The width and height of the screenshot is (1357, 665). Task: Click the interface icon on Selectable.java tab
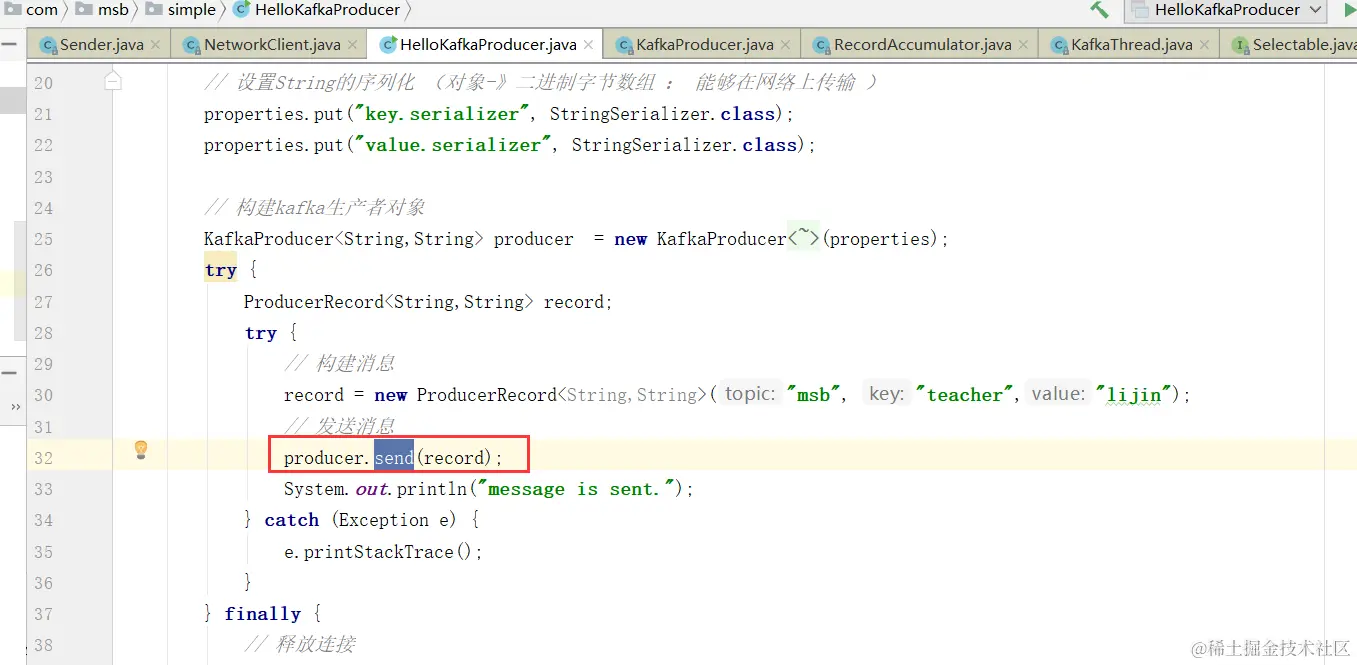(x=1241, y=45)
